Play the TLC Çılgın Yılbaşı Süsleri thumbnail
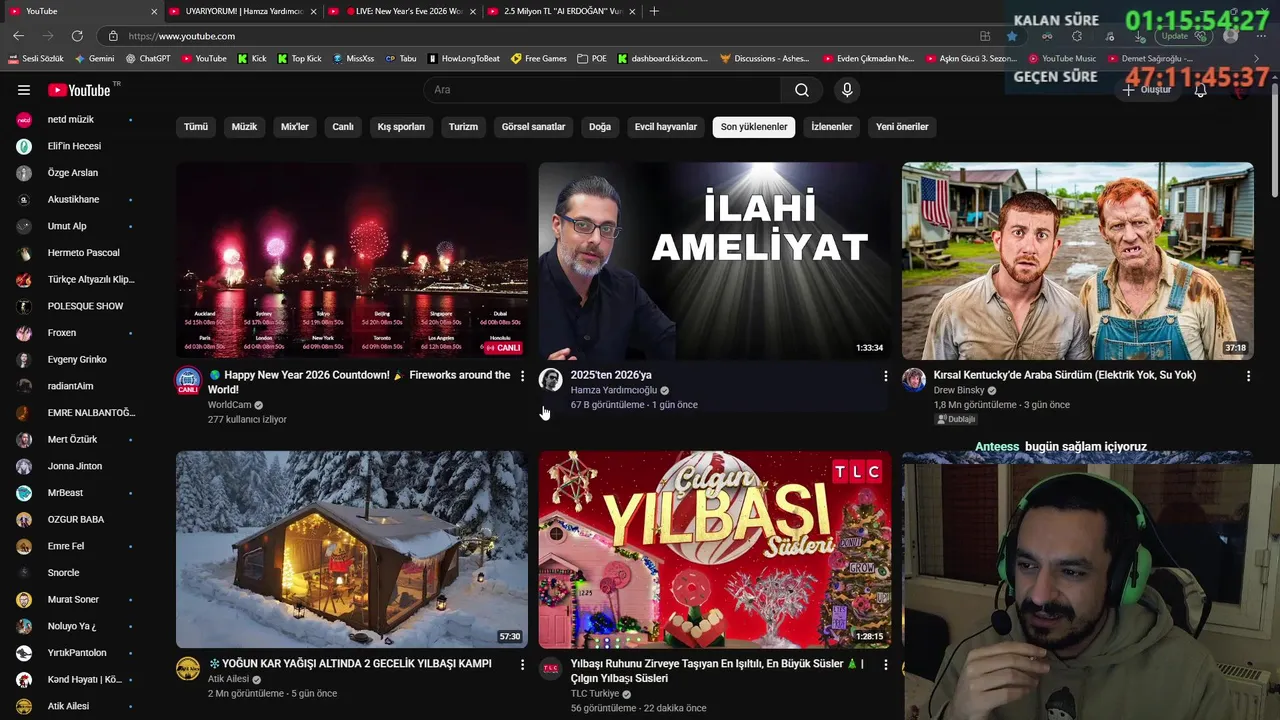The image size is (1280, 720). point(715,549)
